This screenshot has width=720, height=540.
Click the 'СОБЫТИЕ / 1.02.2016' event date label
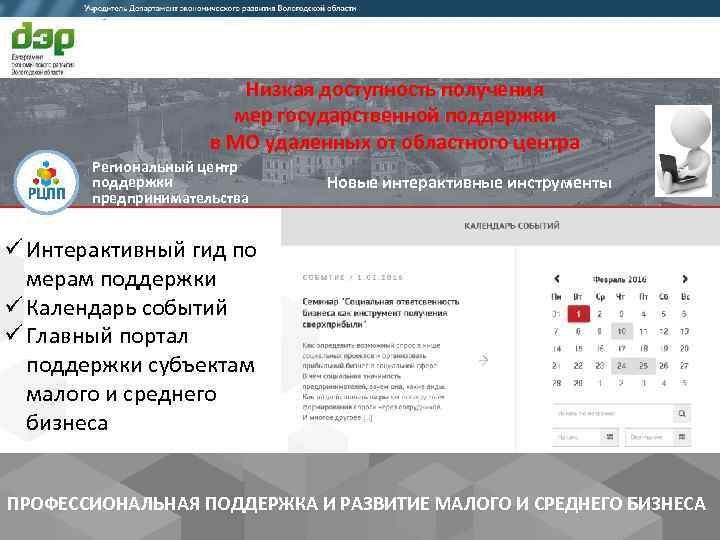353,277
